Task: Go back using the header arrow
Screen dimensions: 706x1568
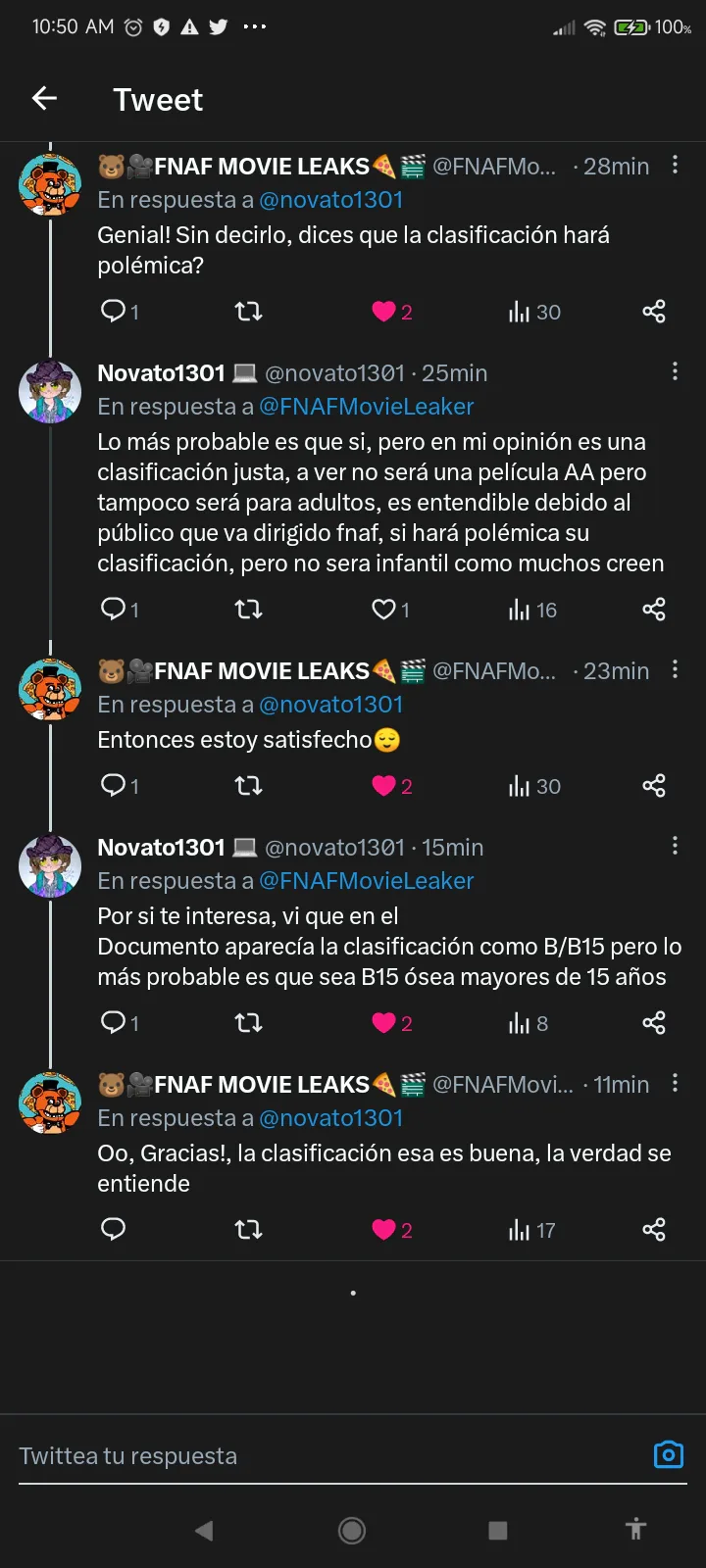Action: pyautogui.click(x=45, y=98)
